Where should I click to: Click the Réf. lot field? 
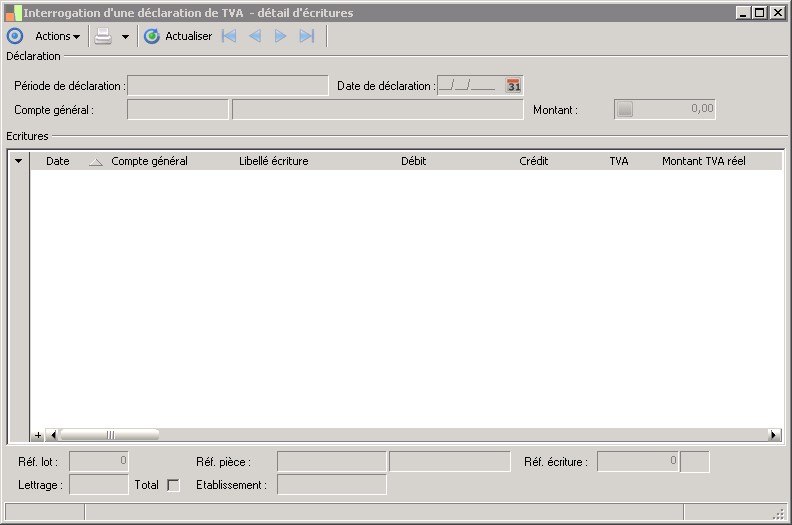98,461
